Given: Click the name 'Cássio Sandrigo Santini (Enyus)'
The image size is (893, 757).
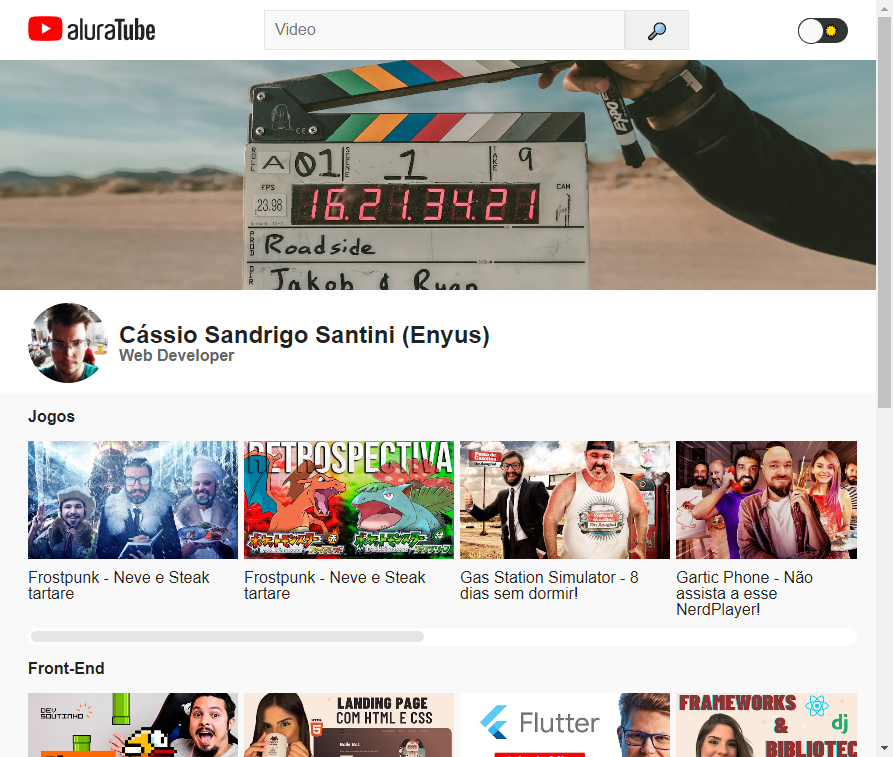Looking at the screenshot, I should tap(304, 335).
